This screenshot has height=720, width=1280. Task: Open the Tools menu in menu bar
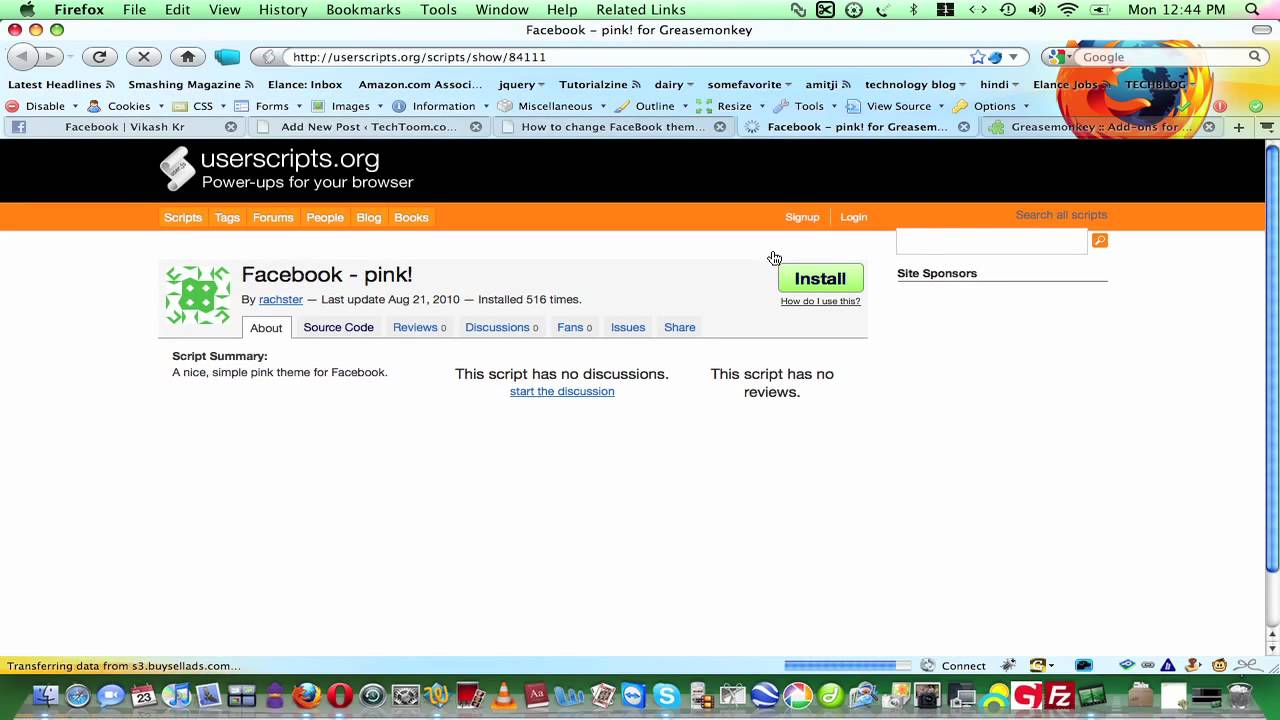tap(438, 10)
